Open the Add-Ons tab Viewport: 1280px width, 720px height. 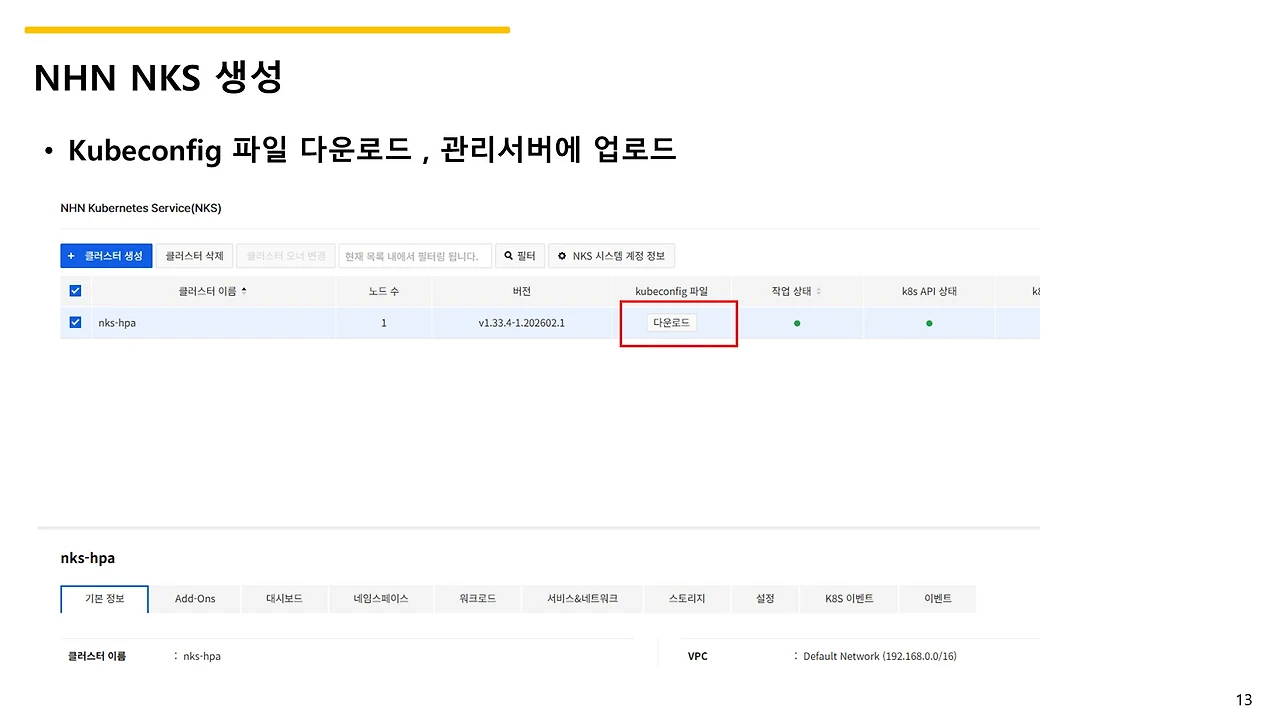(x=195, y=599)
